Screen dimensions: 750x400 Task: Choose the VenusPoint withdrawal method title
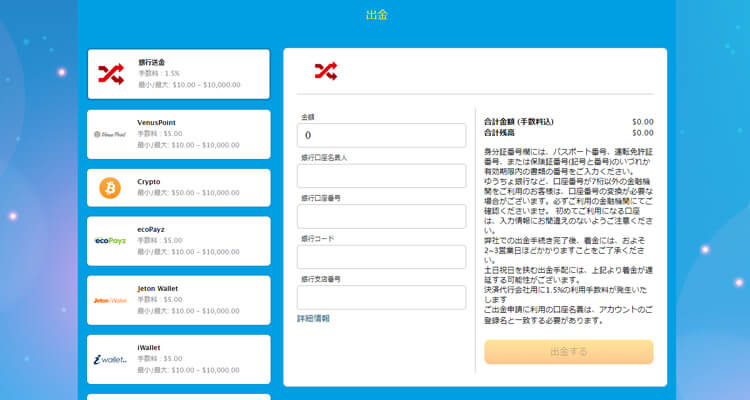[156, 122]
